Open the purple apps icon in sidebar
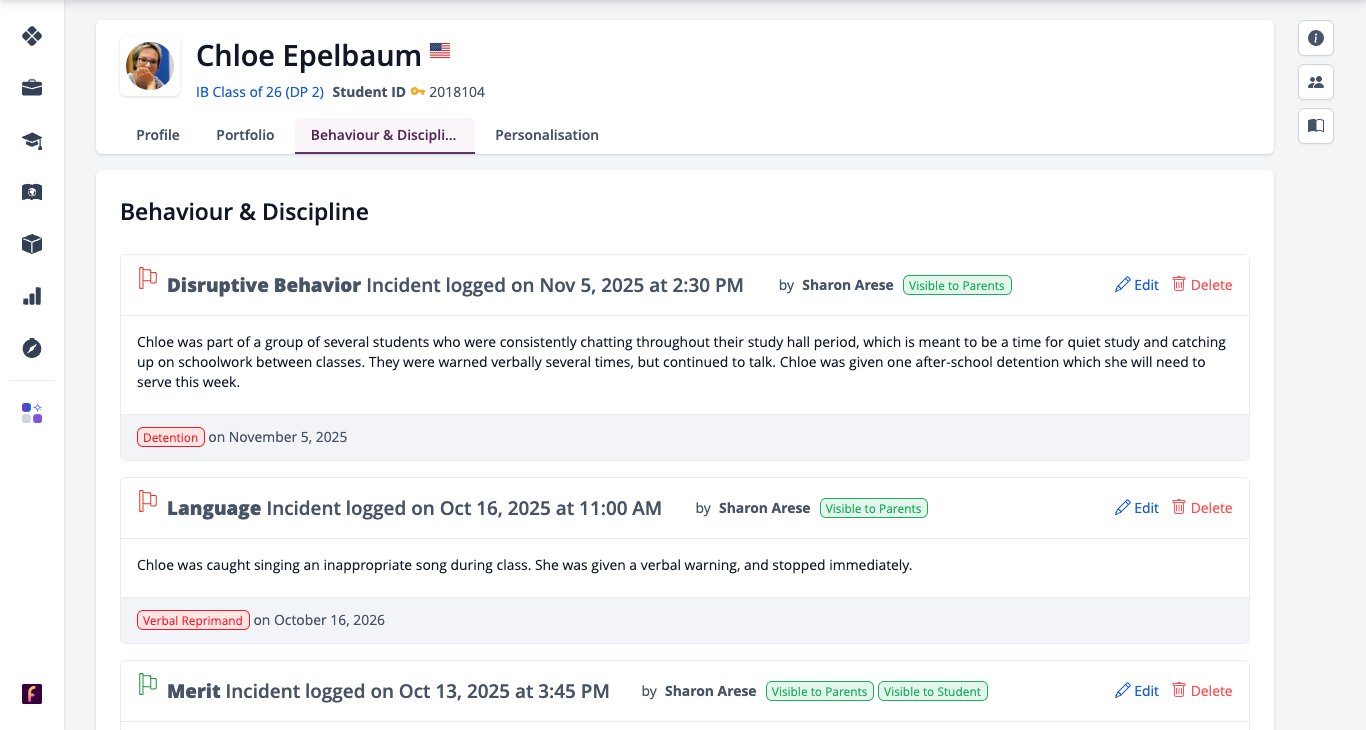The image size is (1366, 730). click(x=32, y=413)
